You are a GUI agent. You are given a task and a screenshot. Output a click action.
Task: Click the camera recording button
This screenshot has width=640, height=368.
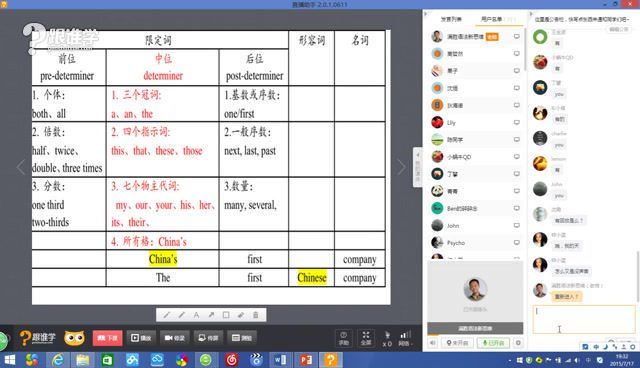tap(174, 338)
